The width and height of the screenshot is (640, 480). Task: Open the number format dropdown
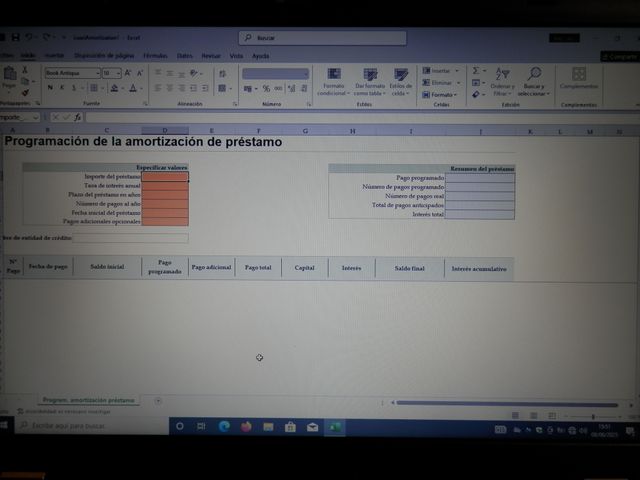tap(304, 73)
